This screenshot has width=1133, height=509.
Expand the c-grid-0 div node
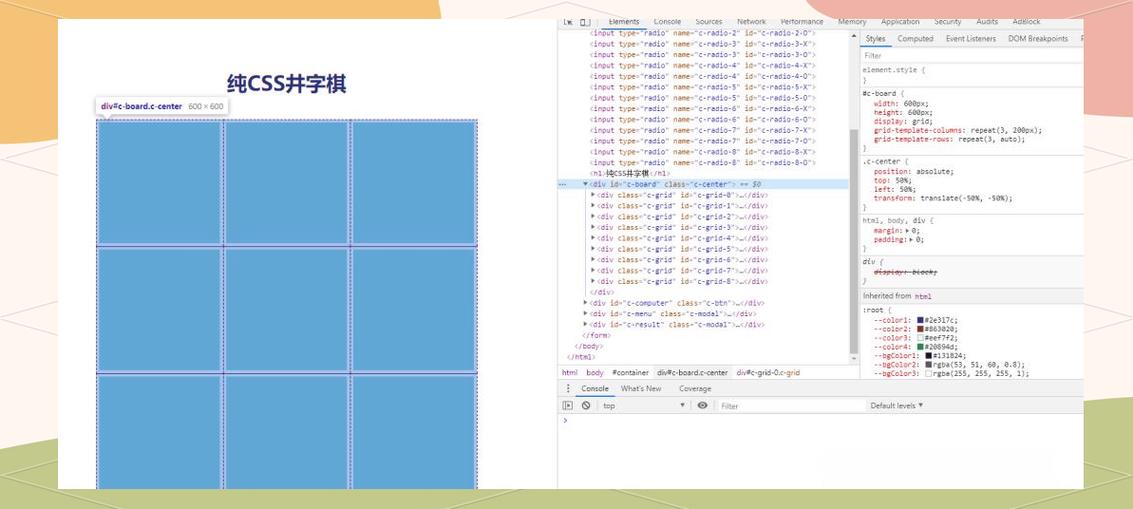593,194
